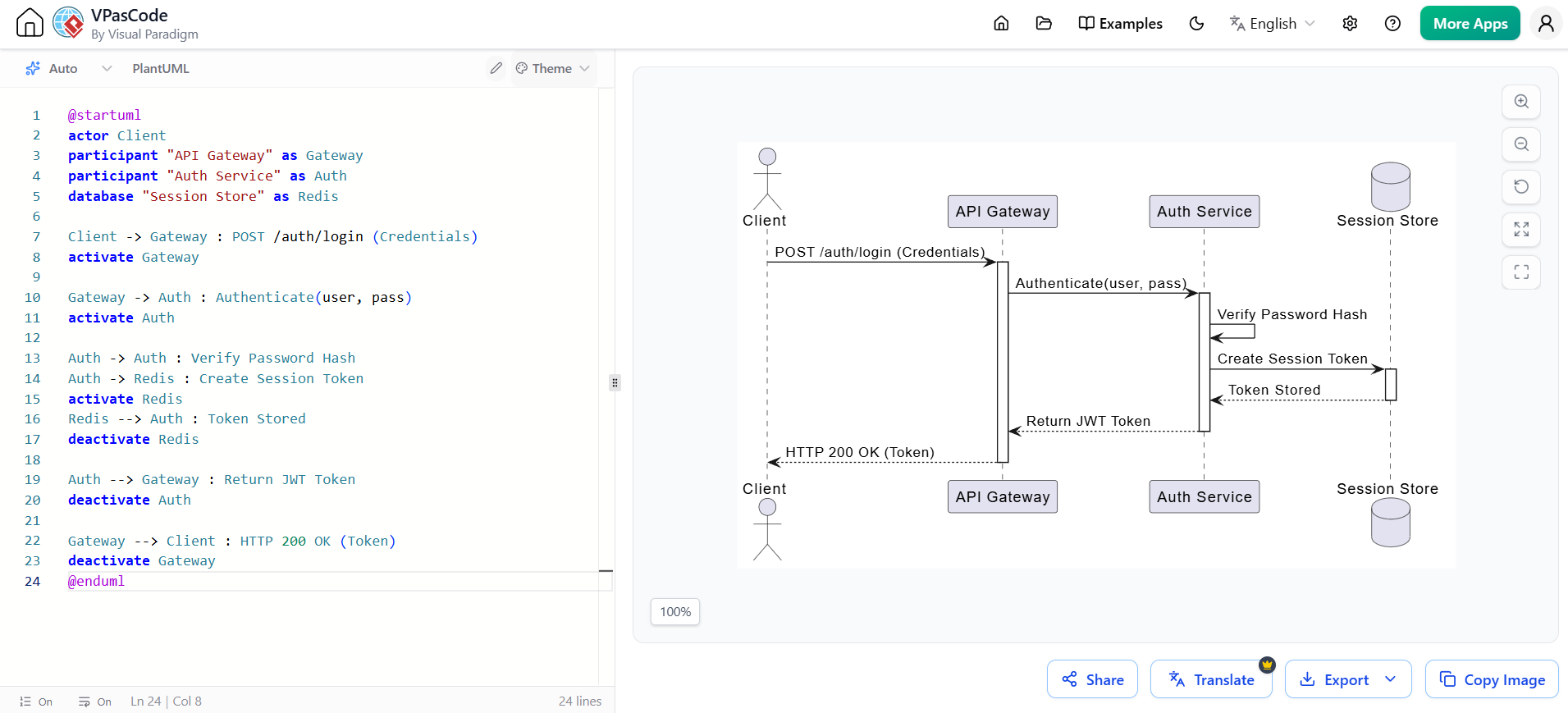This screenshot has height=713, width=1568.
Task: Click the crown premium badge on Translate
Action: coord(1267,665)
